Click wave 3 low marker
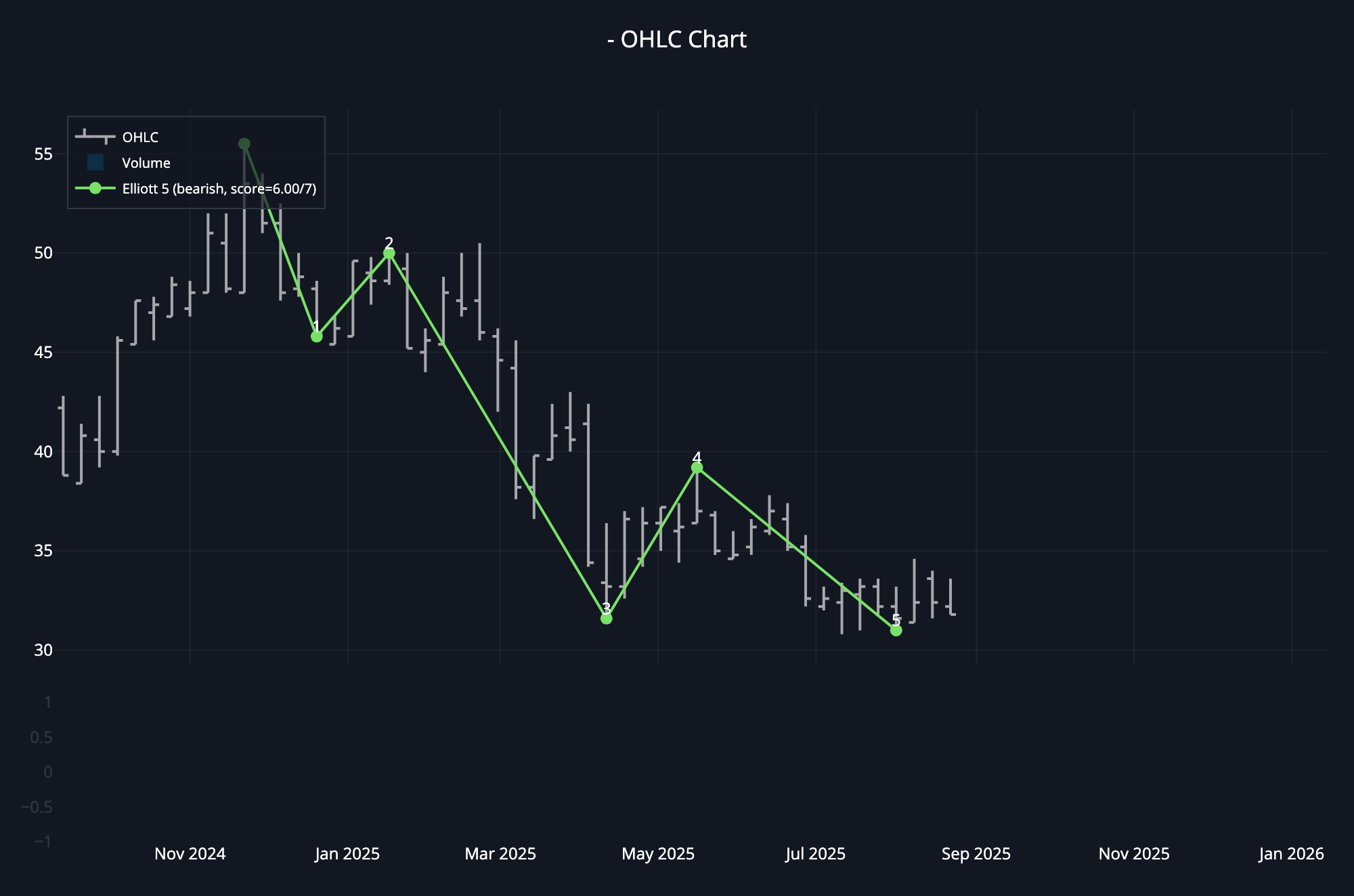1354x896 pixels. click(607, 619)
